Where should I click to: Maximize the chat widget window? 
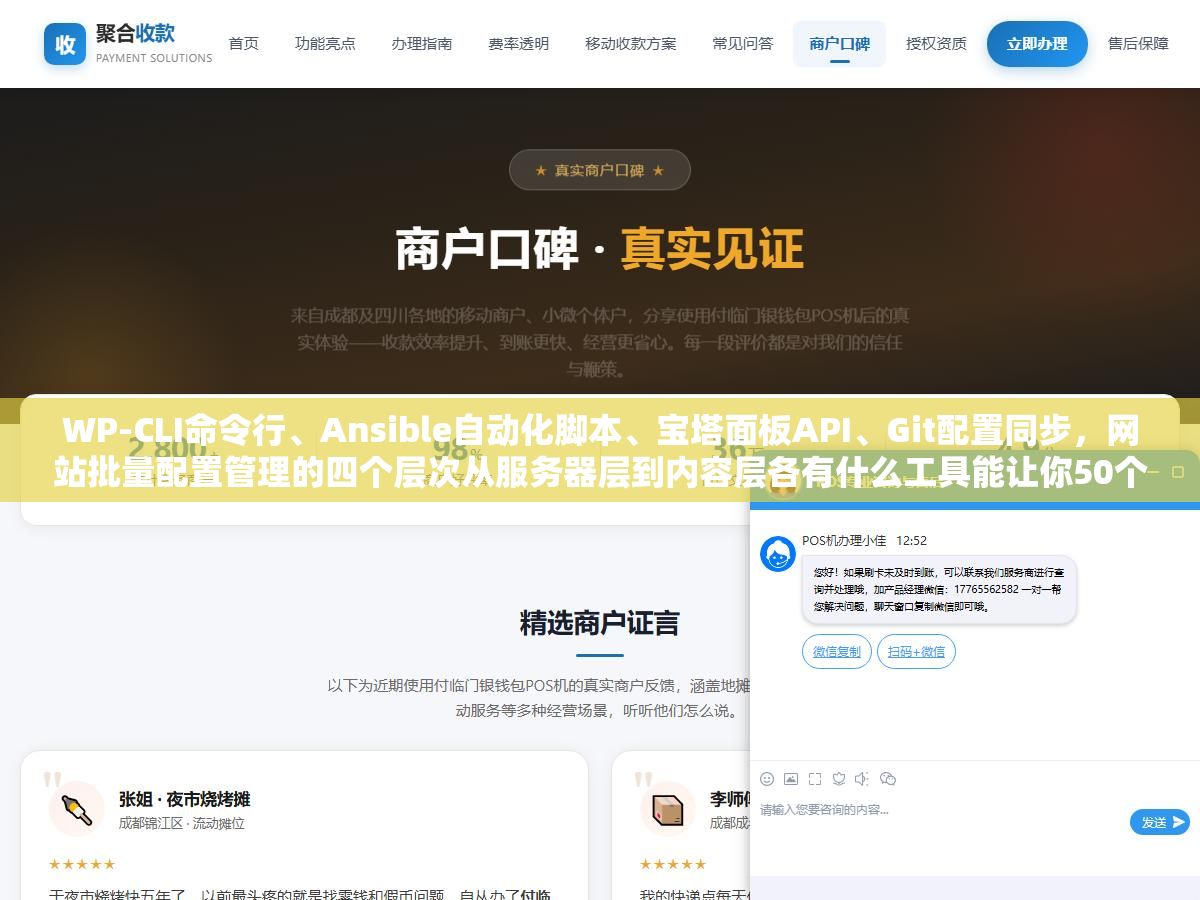click(1178, 471)
